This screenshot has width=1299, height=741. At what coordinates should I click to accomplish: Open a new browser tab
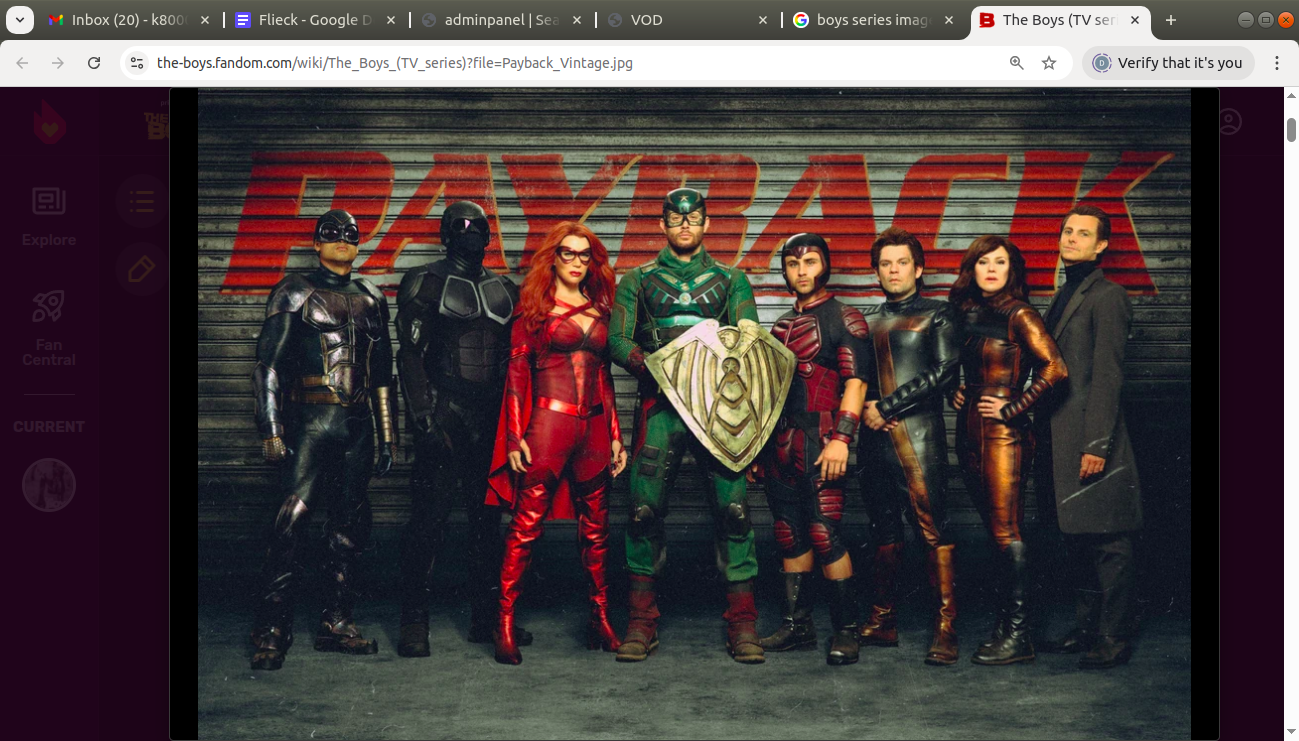[x=1171, y=20]
